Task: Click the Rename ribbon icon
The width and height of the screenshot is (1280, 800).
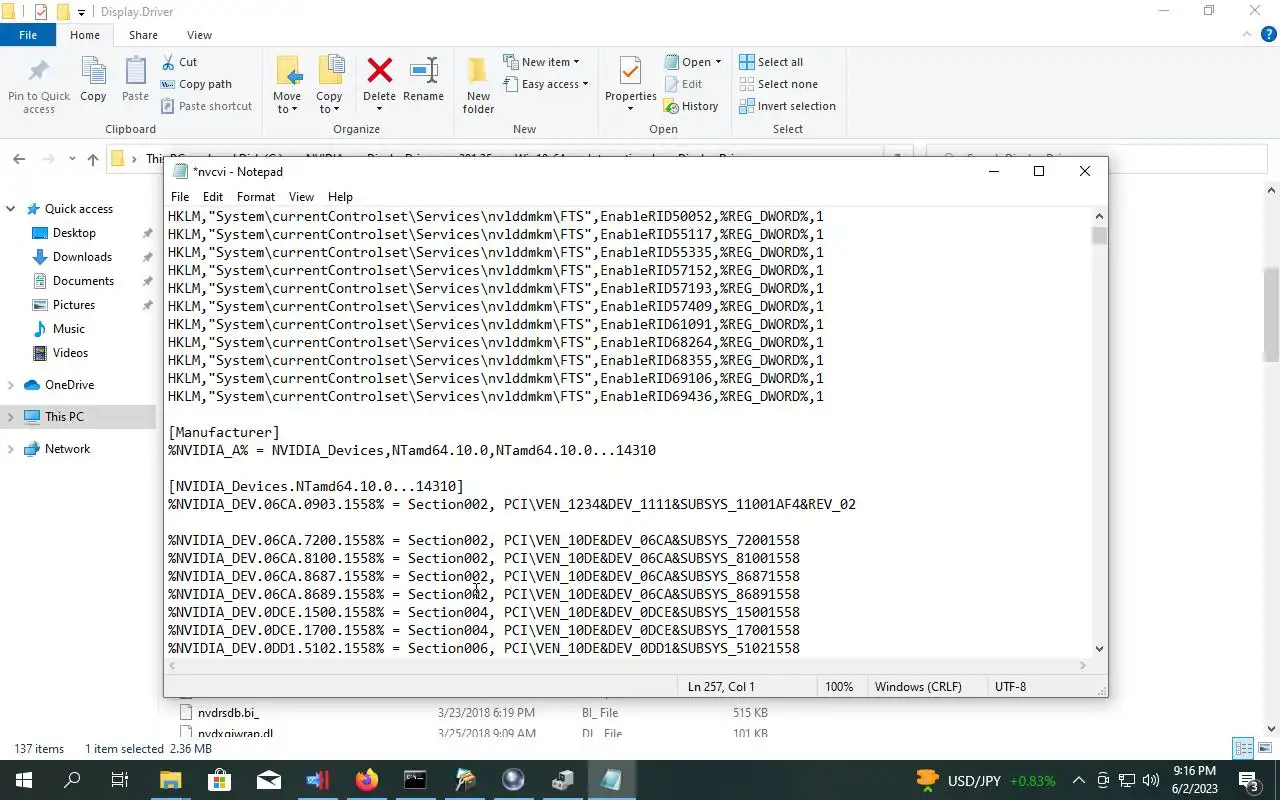Action: (x=423, y=79)
